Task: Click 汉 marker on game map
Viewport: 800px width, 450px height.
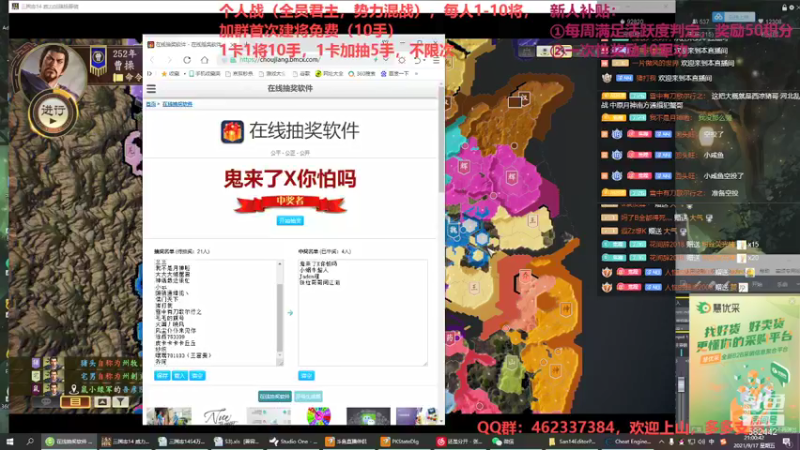Action: click(x=524, y=97)
